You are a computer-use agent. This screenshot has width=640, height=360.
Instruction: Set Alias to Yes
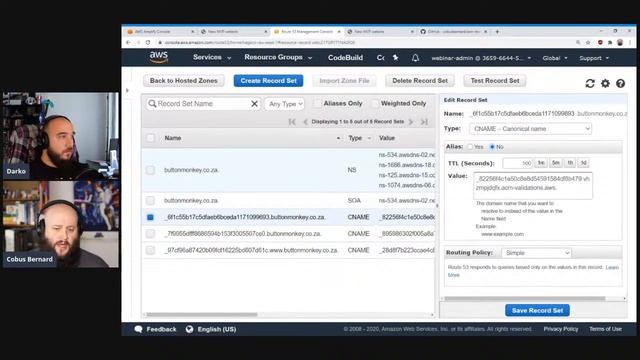[x=470, y=147]
